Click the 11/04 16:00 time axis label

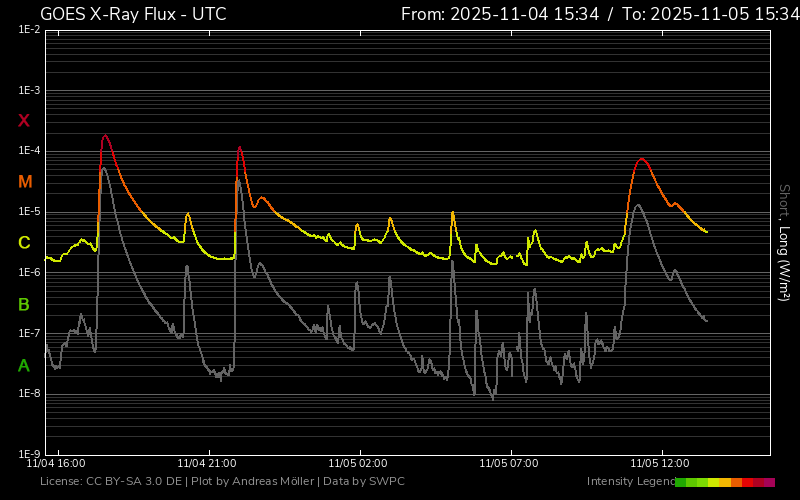pos(56,464)
